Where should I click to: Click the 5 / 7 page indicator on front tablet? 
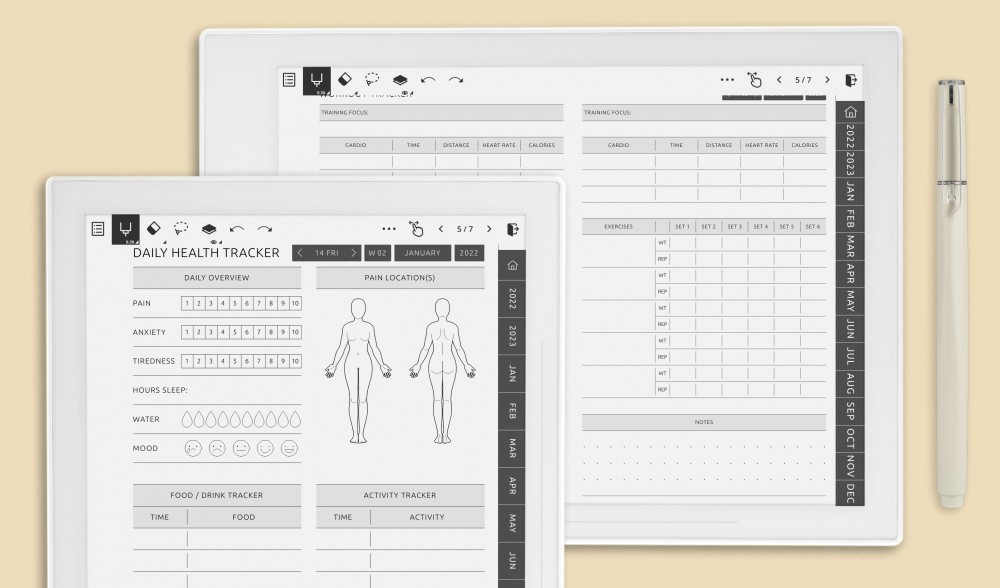[465, 229]
